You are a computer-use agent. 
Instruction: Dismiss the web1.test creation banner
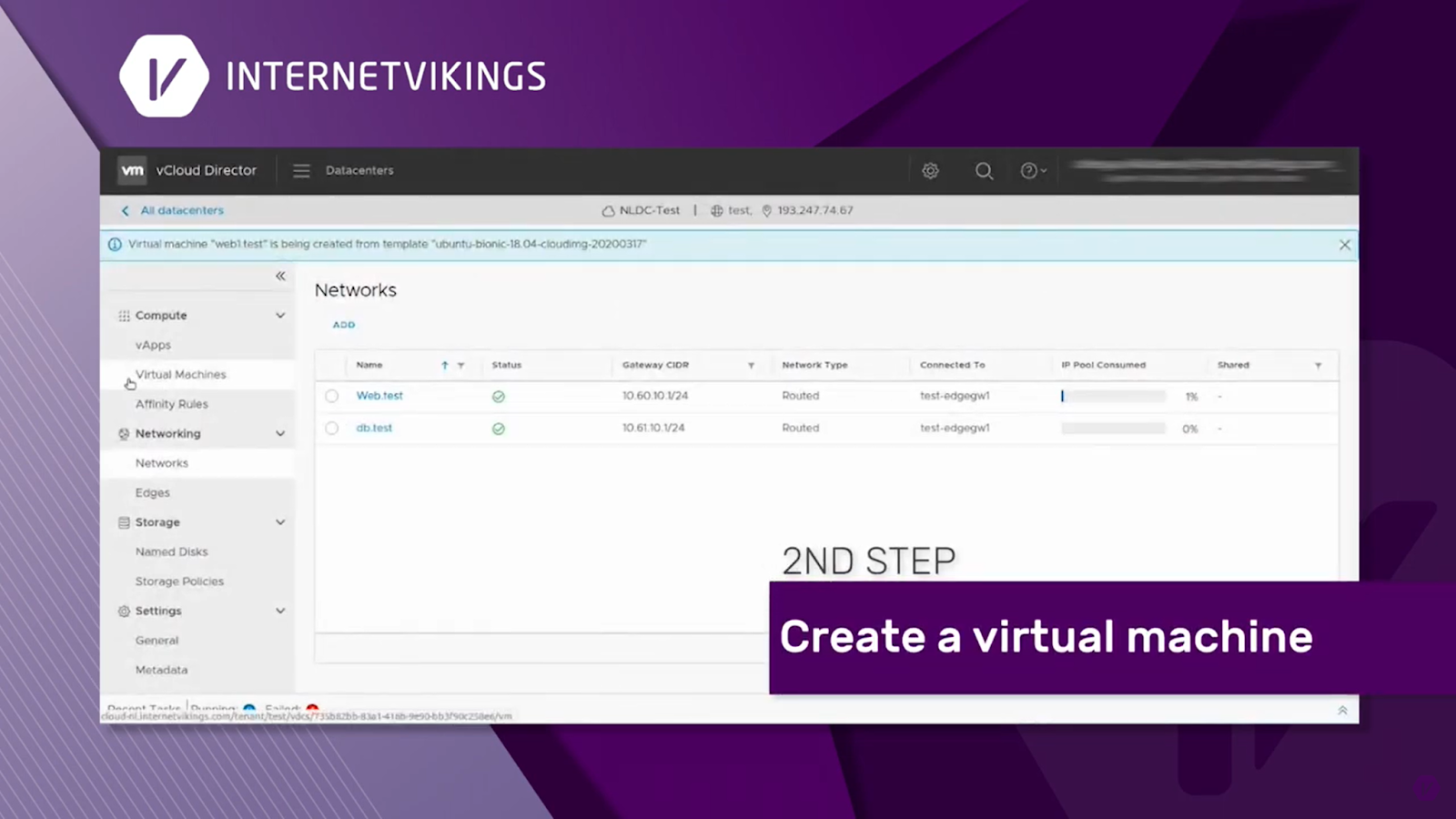click(1345, 245)
